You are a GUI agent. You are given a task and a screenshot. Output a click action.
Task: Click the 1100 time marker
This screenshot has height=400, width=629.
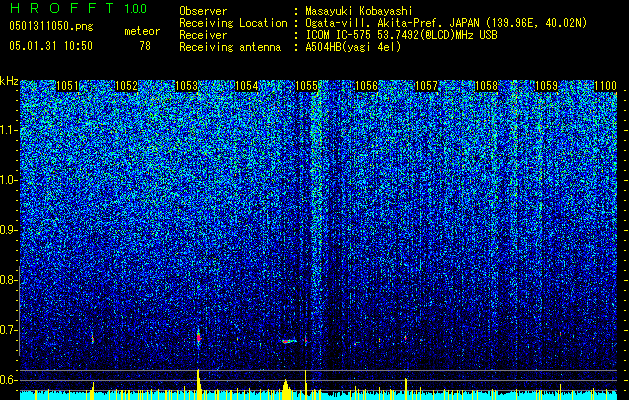pos(605,86)
